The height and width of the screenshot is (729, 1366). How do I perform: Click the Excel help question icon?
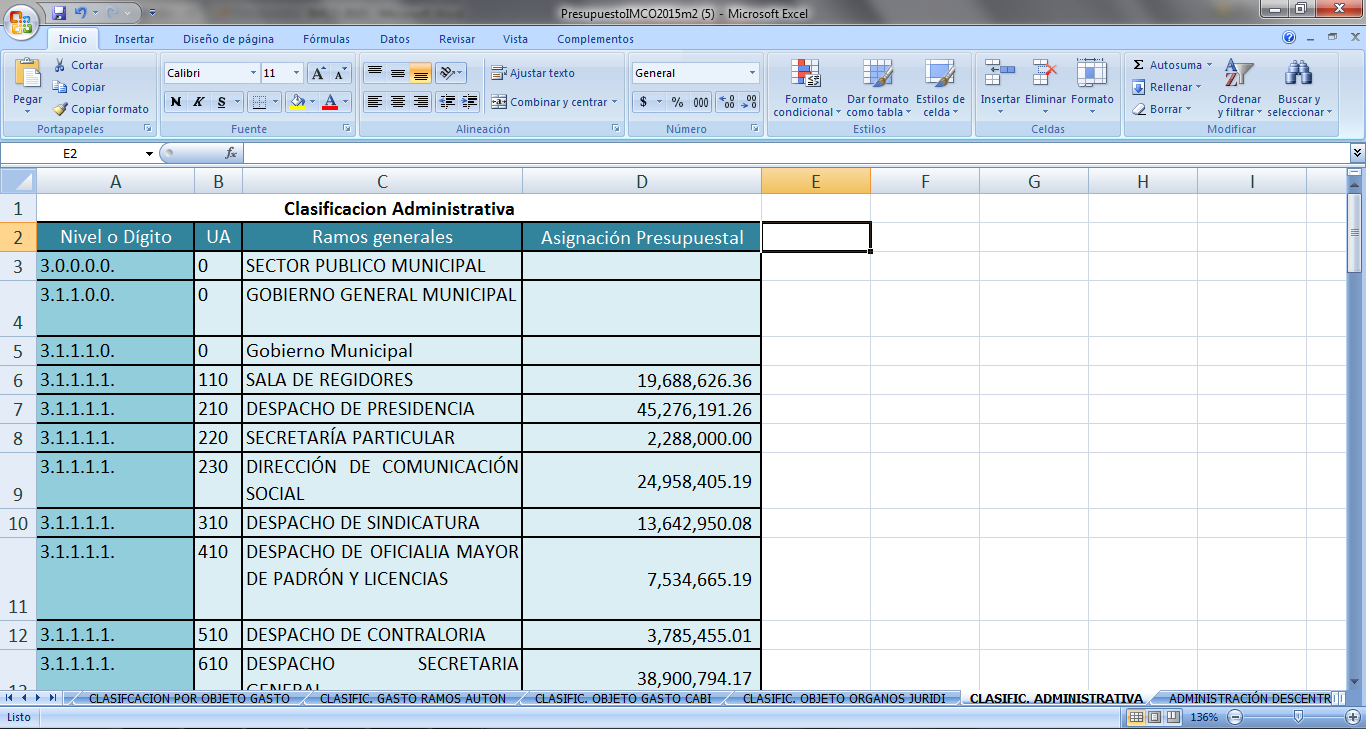click(x=1289, y=38)
